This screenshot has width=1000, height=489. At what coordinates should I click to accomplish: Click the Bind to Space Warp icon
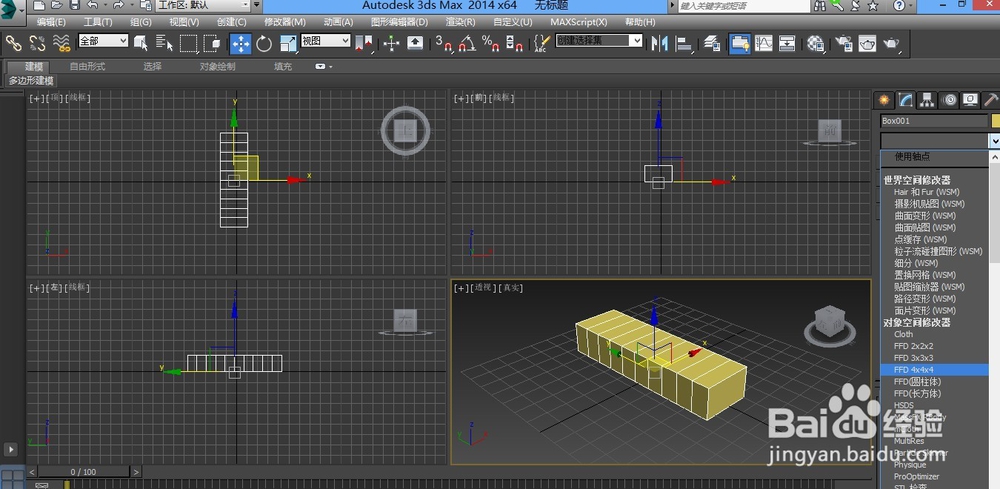pyautogui.click(x=61, y=43)
